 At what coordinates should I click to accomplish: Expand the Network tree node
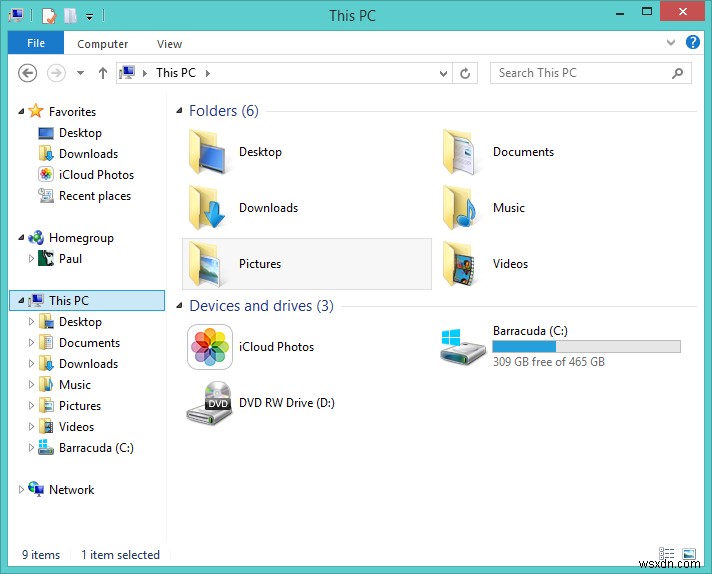point(21,490)
